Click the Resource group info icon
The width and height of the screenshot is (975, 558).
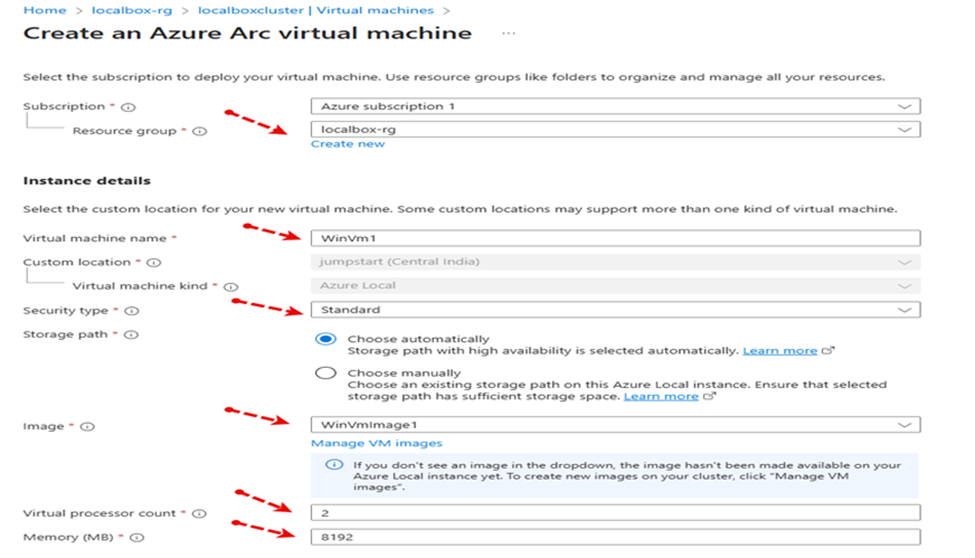[x=199, y=131]
